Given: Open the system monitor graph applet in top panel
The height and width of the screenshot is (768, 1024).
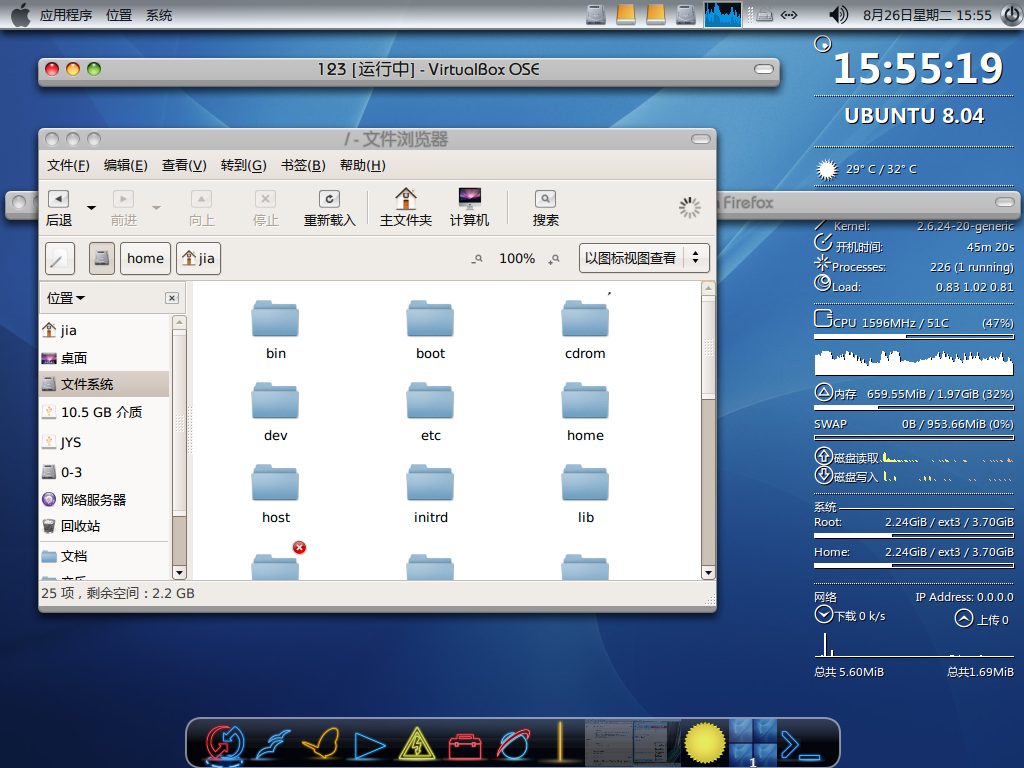Looking at the screenshot, I should [722, 14].
